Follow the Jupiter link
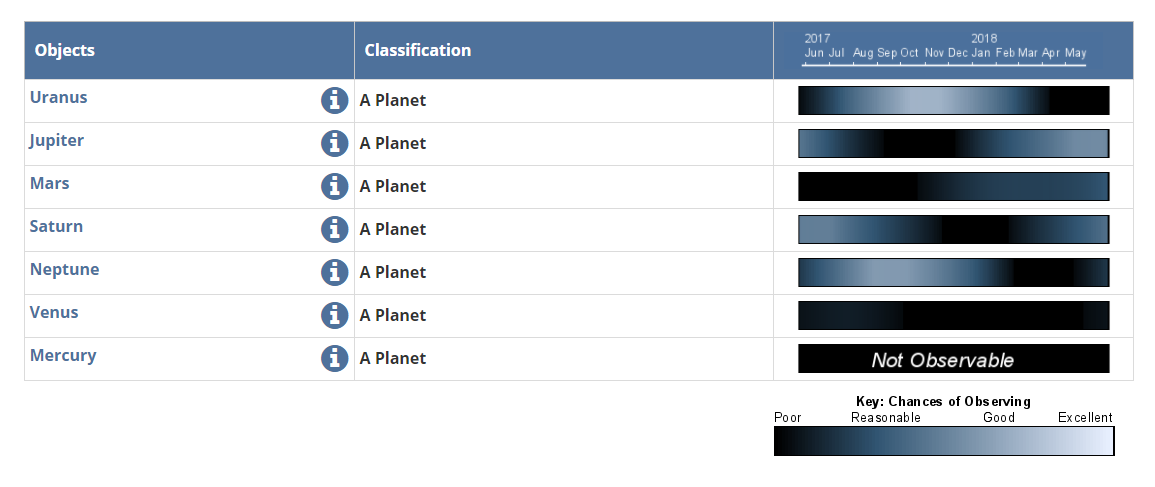Screen dimensions: 1155x487 [57, 141]
